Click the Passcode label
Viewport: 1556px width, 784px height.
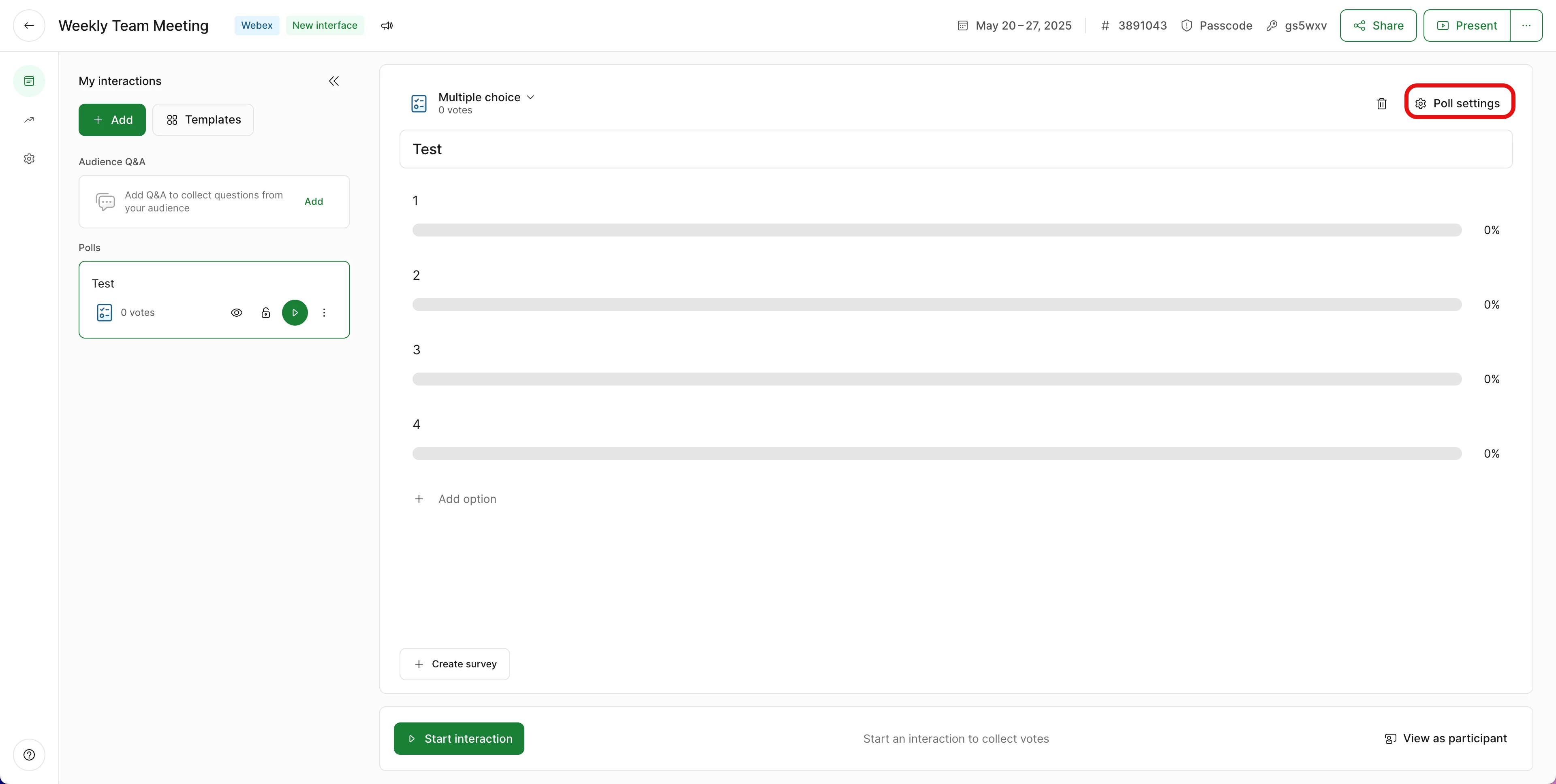coord(1226,26)
